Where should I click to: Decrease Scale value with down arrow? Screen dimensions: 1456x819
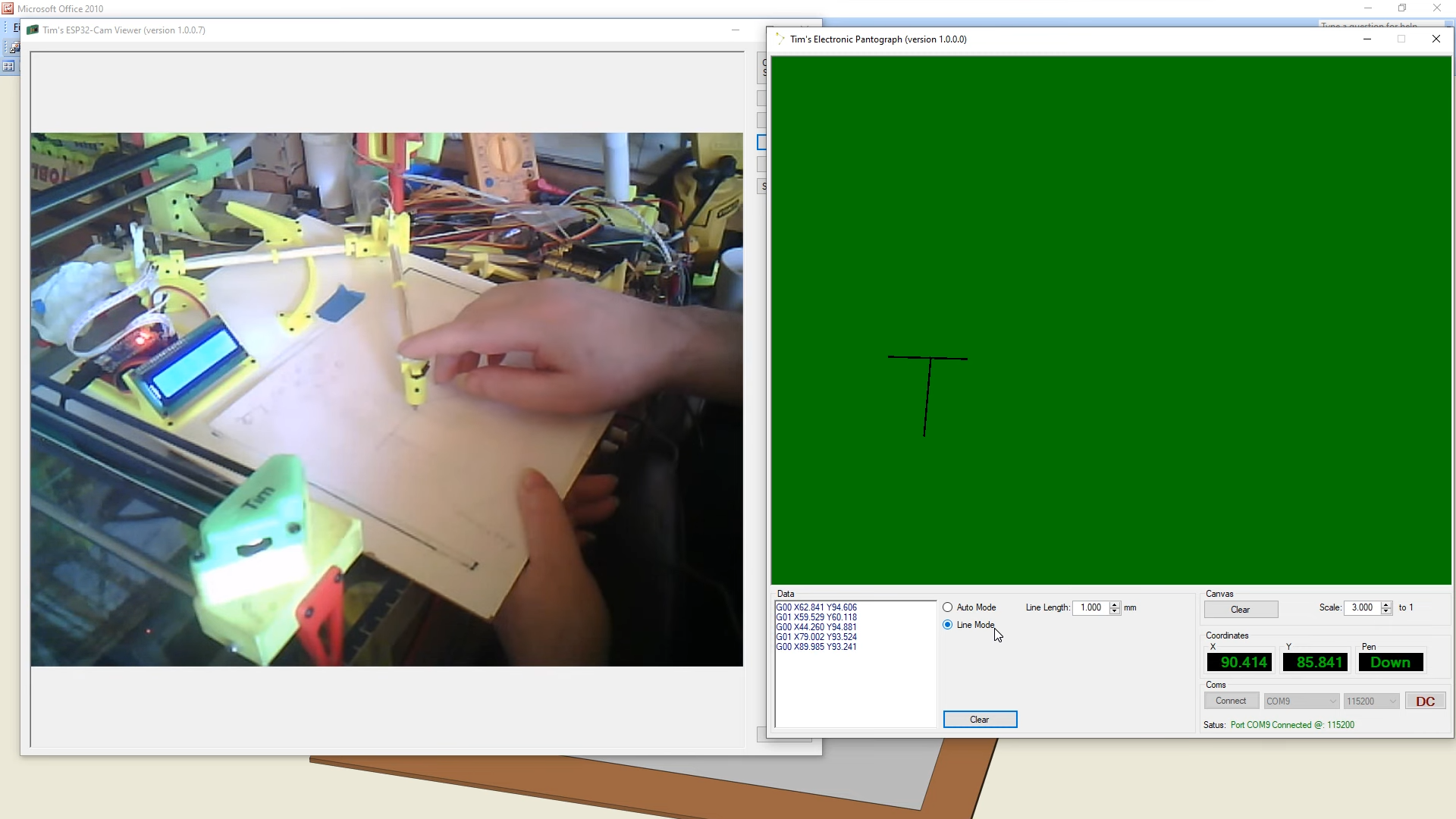[x=1386, y=611]
